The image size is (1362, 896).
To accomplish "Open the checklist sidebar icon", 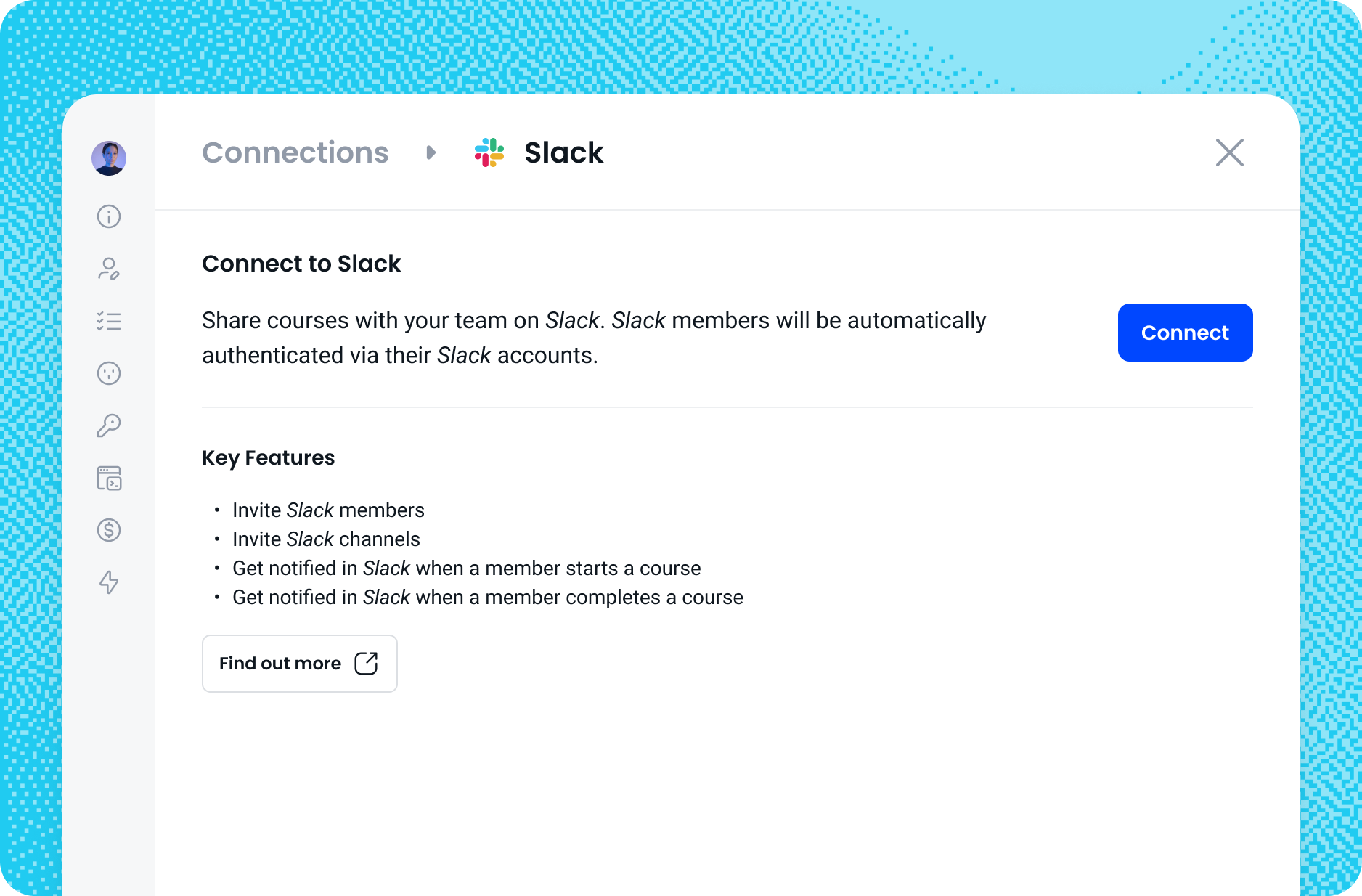I will 109,321.
